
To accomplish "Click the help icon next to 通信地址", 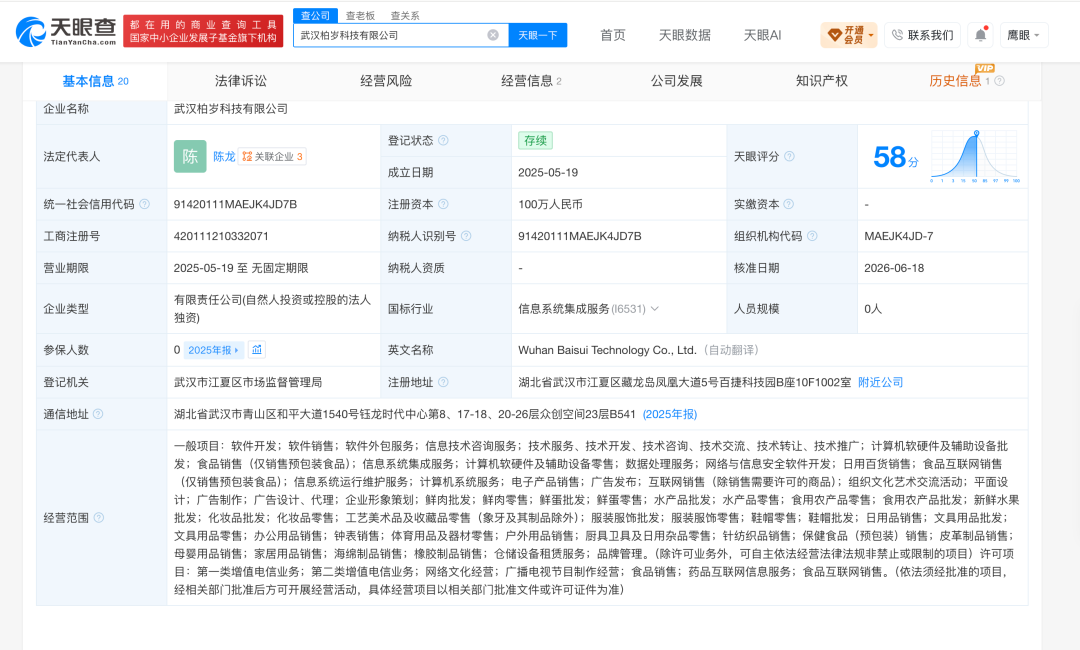I will tap(98, 414).
